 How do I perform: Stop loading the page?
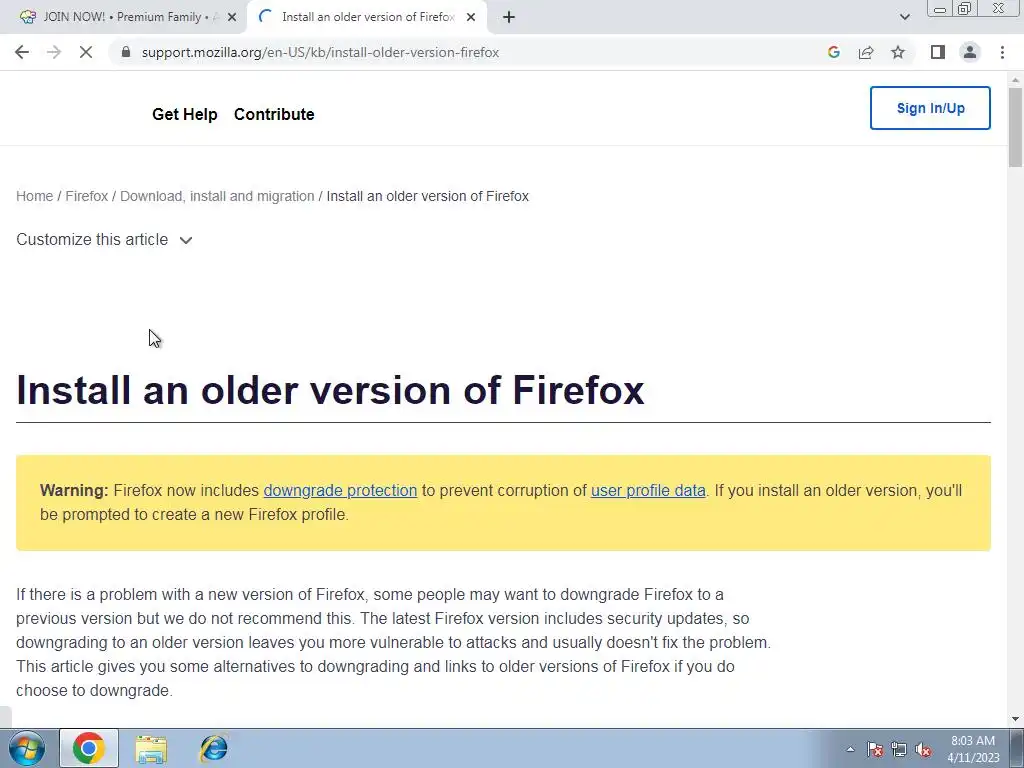[x=86, y=52]
